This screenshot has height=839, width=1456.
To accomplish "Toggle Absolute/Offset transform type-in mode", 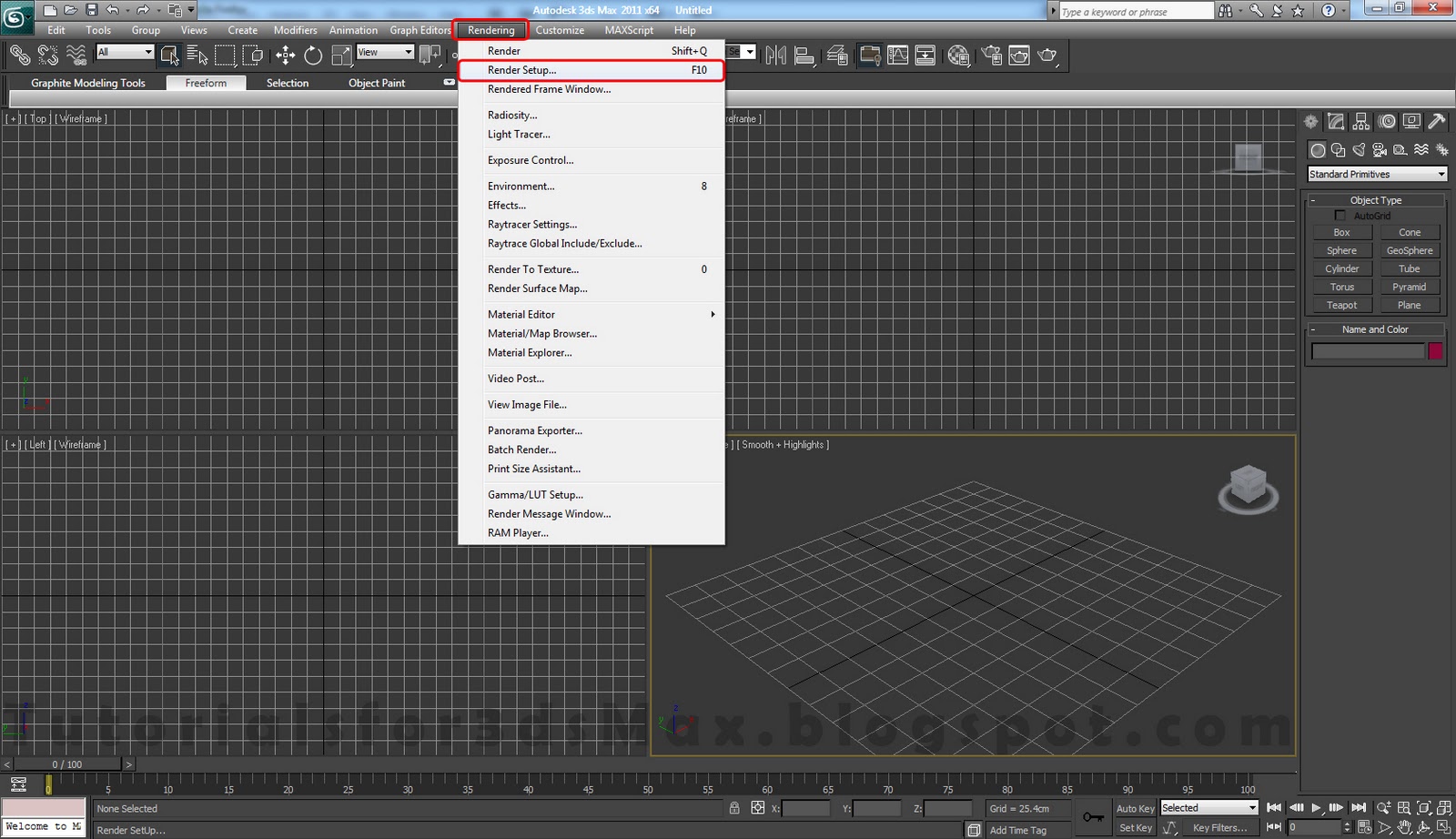I will (x=757, y=808).
